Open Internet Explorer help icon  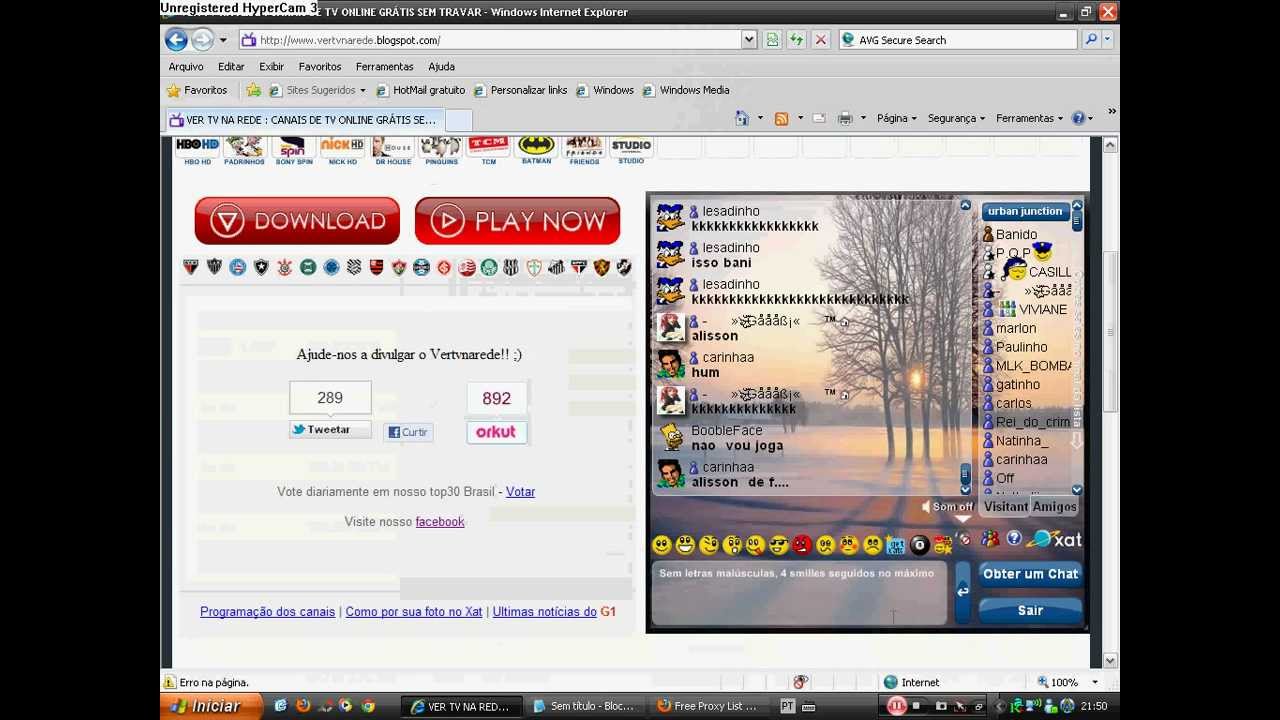point(1078,118)
